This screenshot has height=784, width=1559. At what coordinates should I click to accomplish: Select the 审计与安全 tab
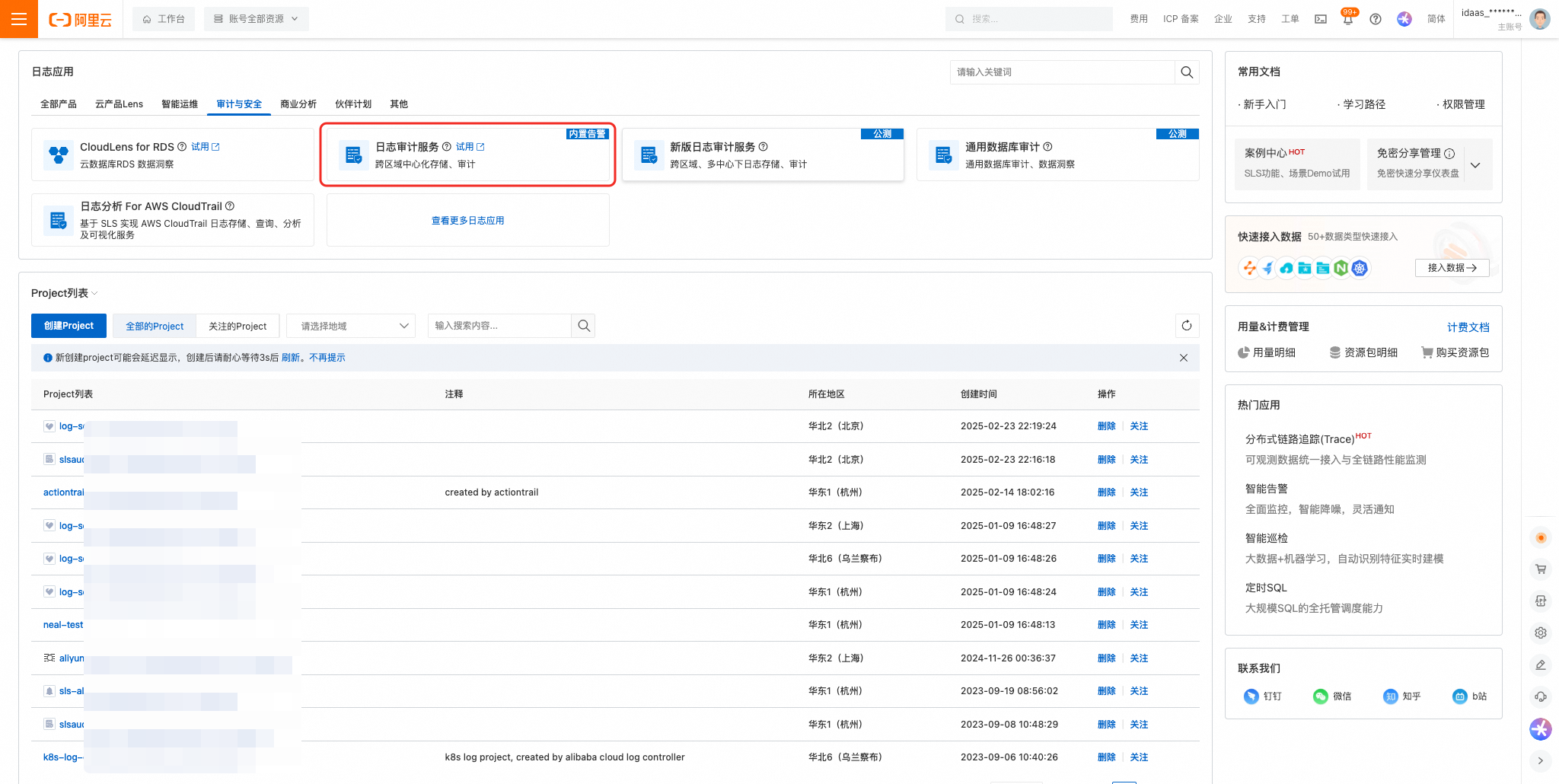[x=239, y=104]
